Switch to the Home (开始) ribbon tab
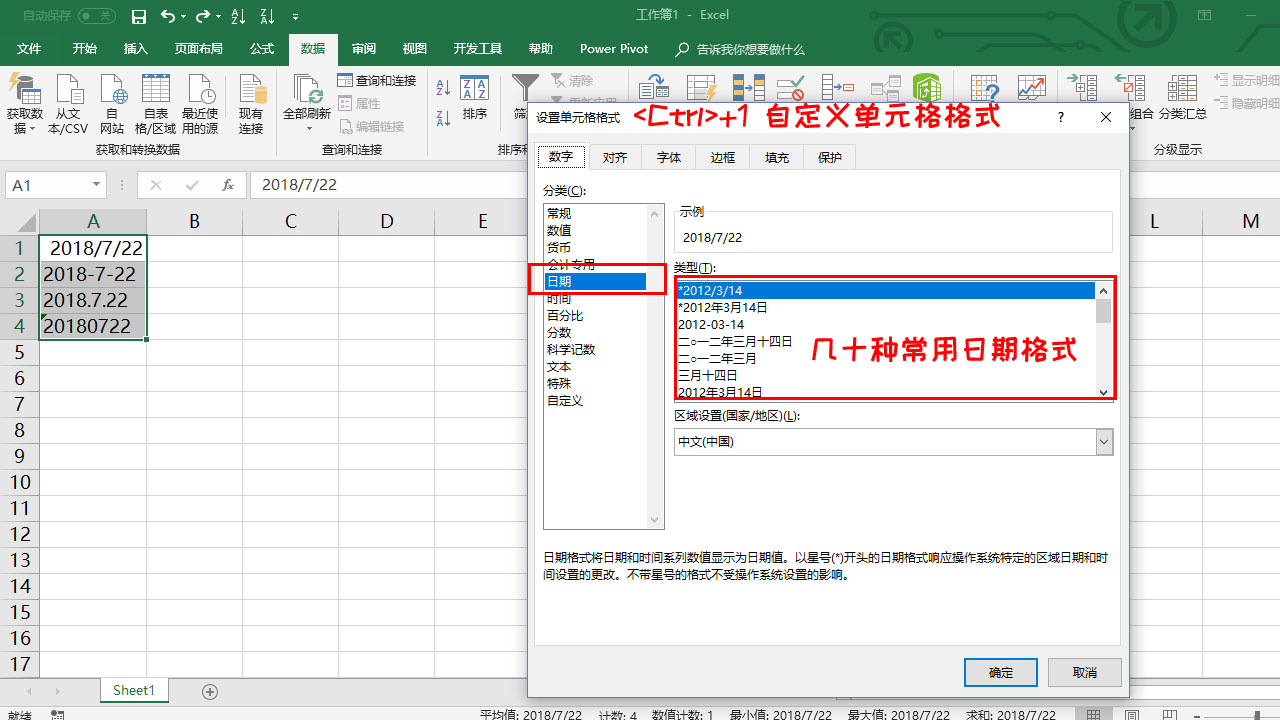Image resolution: width=1280 pixels, height=720 pixels. (84, 49)
